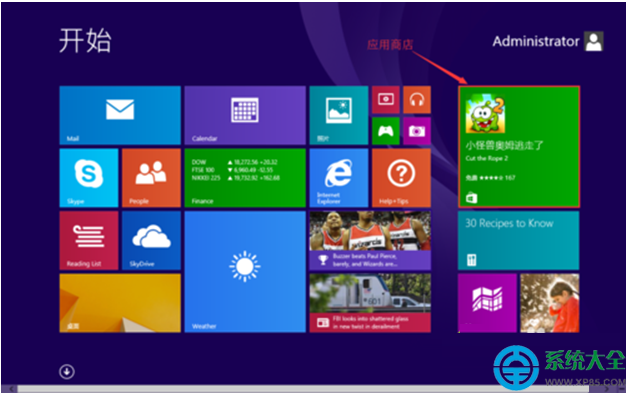Open the small Camera tile
This screenshot has width=628, height=393.
[x=417, y=131]
